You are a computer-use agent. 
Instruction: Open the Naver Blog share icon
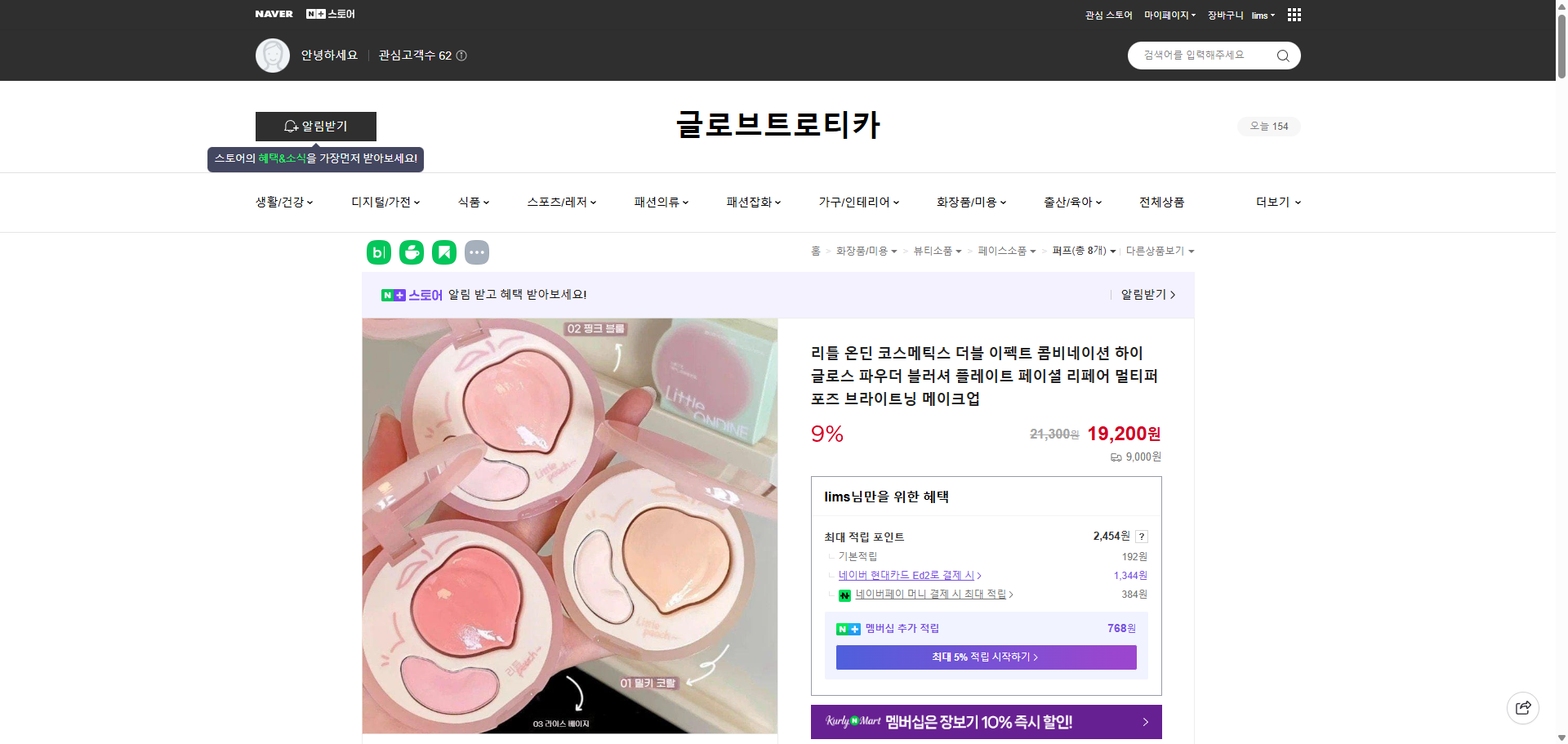tap(378, 252)
